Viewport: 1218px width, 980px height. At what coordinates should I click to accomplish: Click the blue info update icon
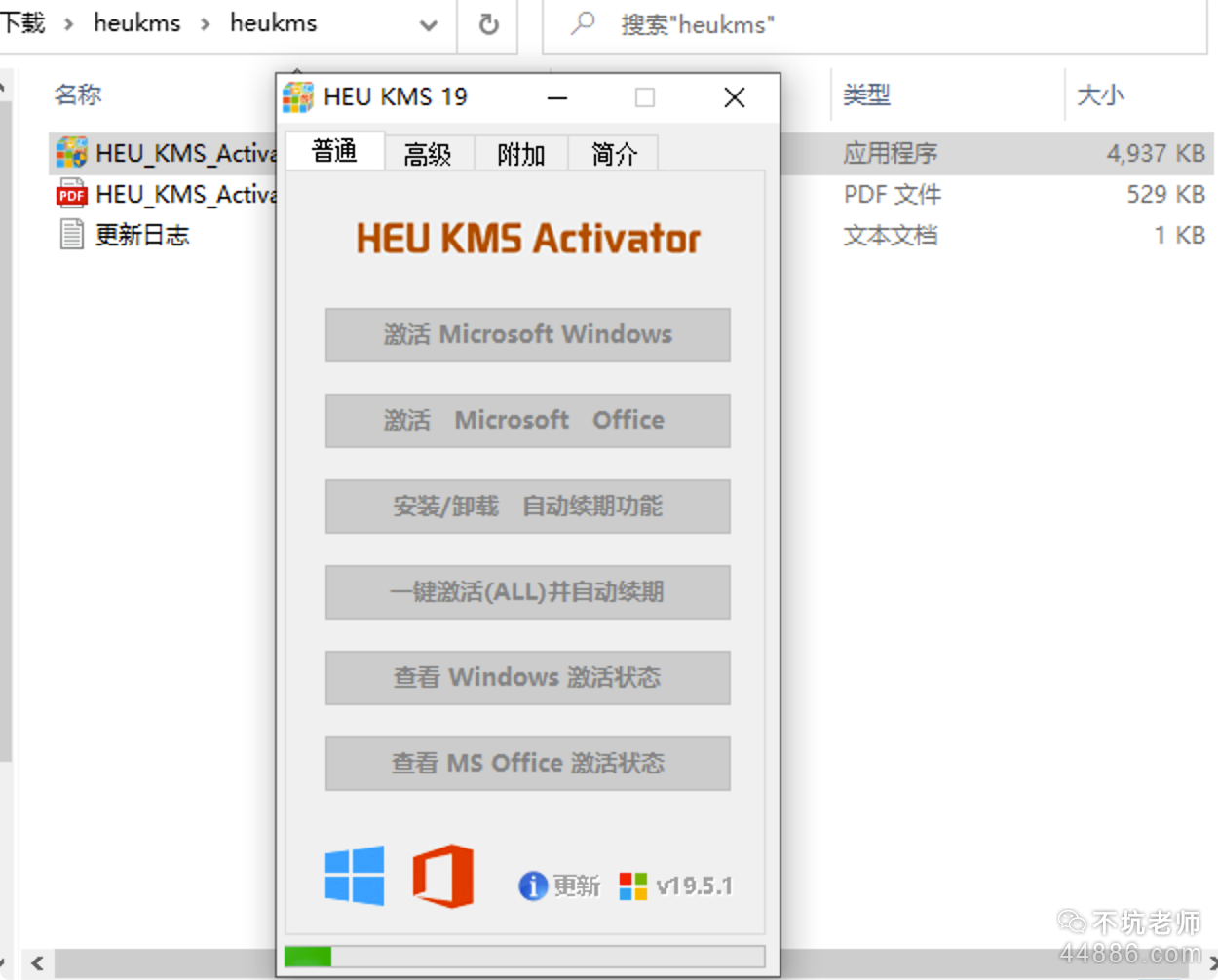coord(532,886)
